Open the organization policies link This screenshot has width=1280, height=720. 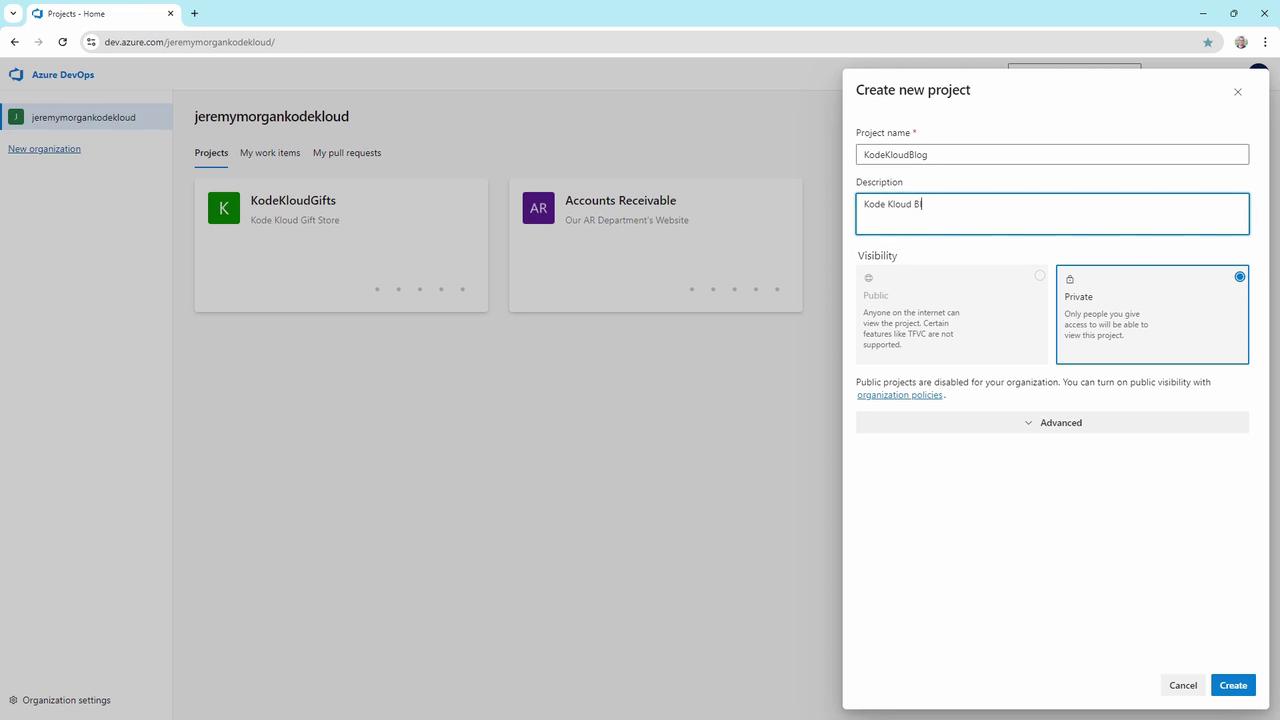[x=900, y=395]
